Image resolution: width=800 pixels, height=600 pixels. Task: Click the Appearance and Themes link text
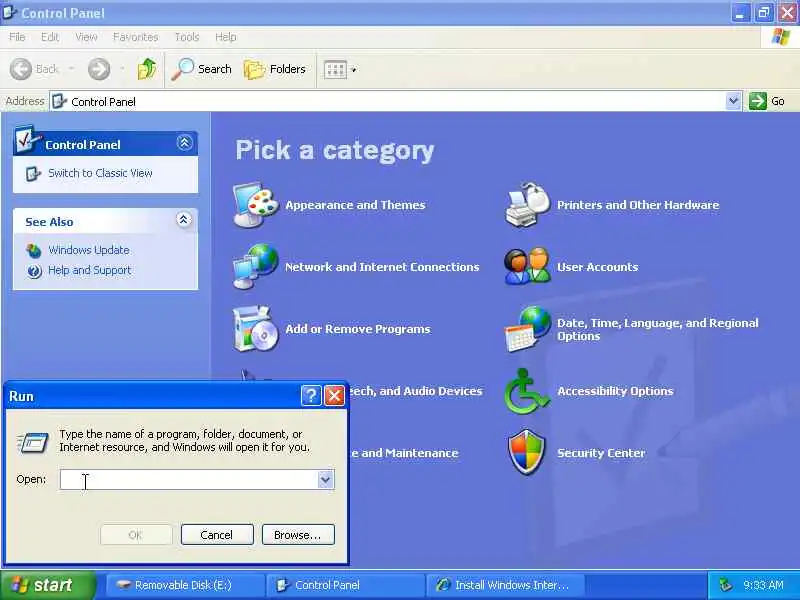coord(355,205)
